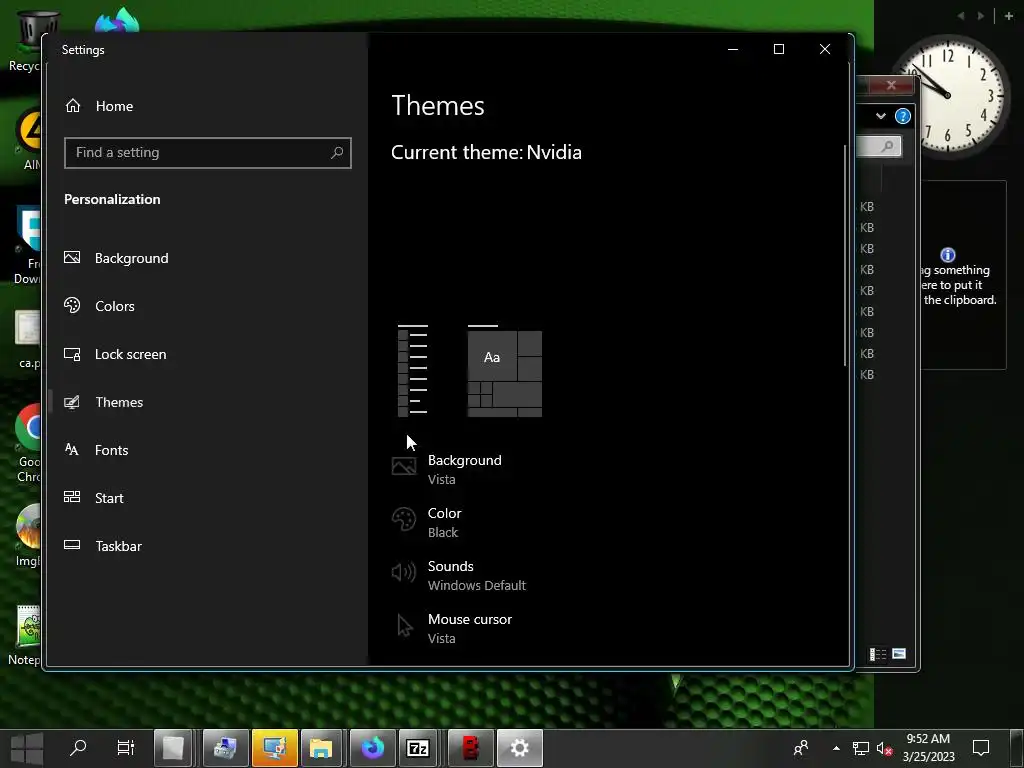Click the Settings gear on the taskbar
Viewport: 1024px width, 768px height.
(519, 748)
